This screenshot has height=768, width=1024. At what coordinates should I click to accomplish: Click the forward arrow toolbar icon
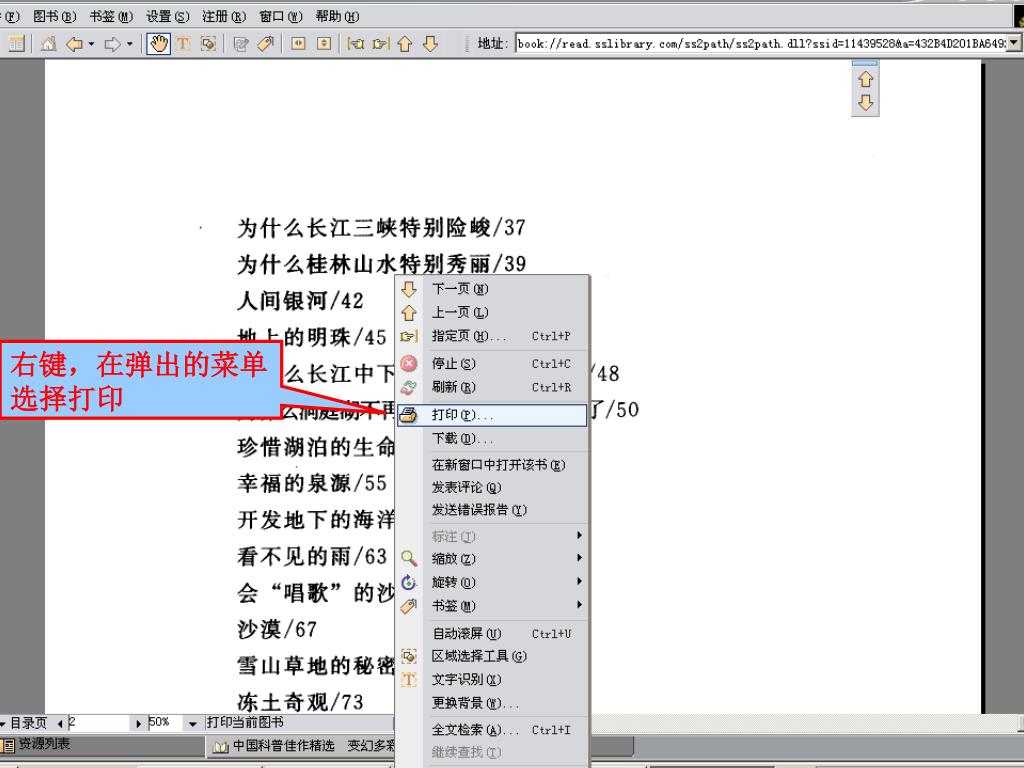[113, 44]
